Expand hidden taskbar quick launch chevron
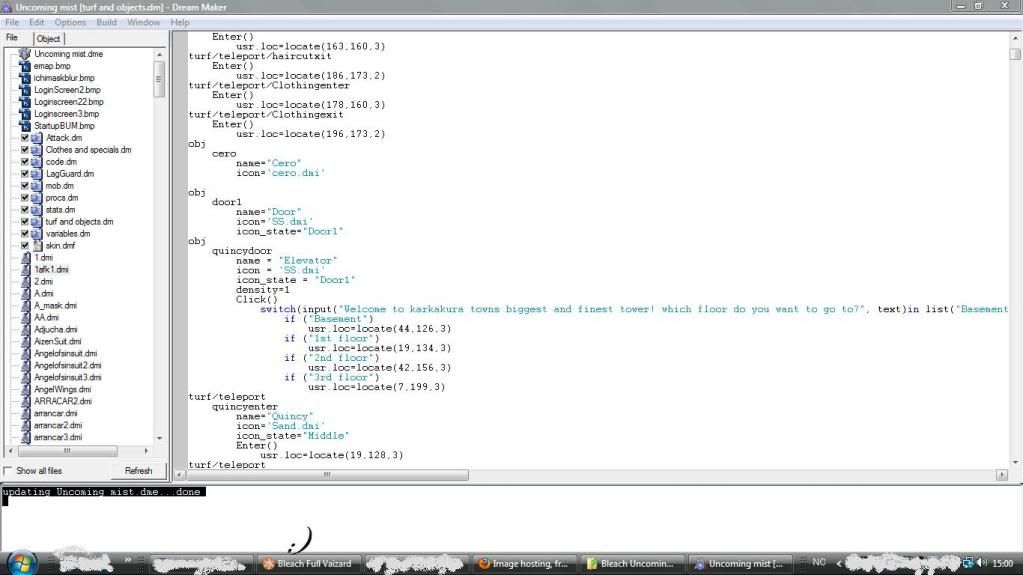The image size is (1023, 575). pos(128,560)
